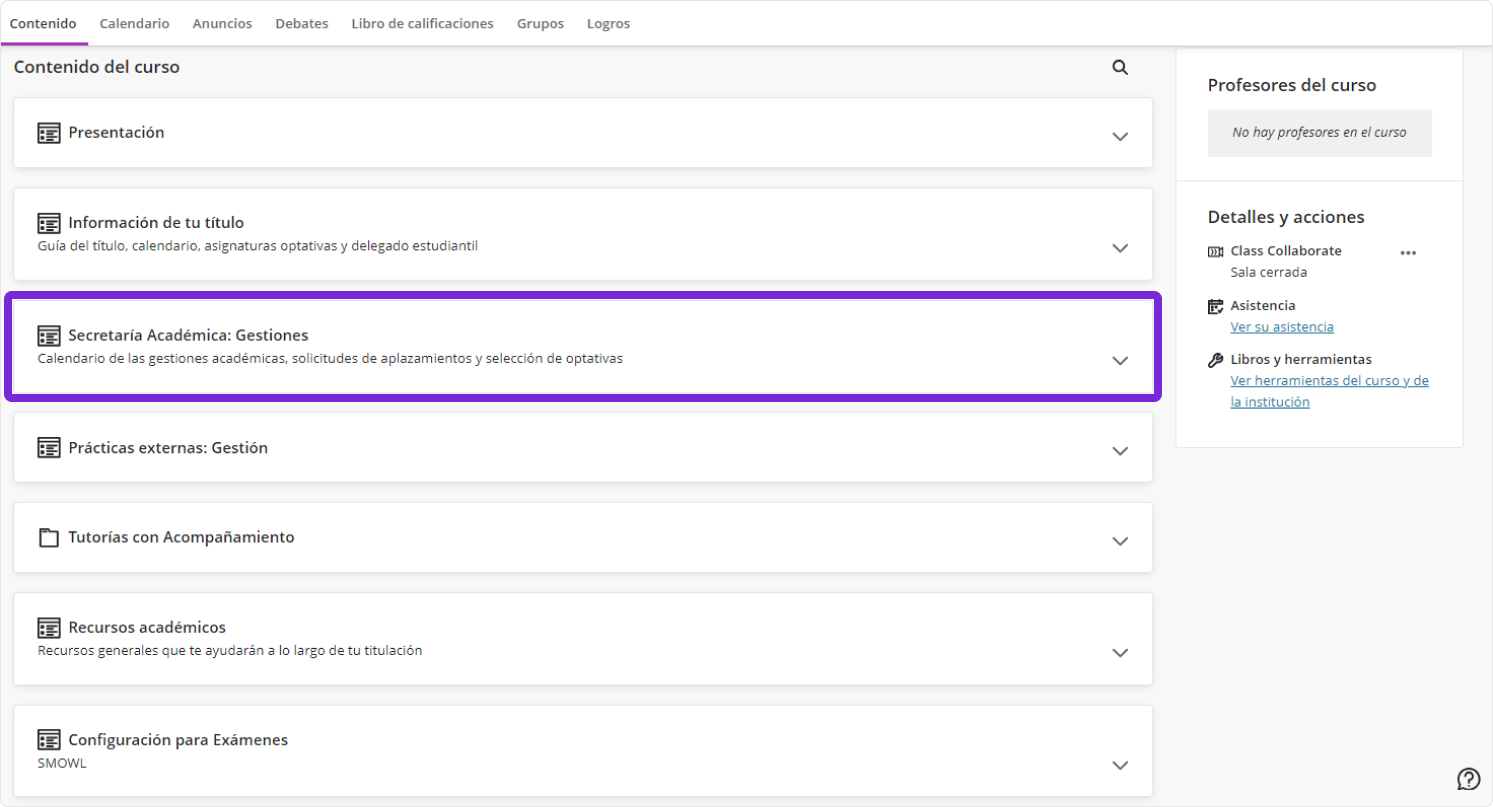Expand the Configuración para Exámenes chevron

1120,765
